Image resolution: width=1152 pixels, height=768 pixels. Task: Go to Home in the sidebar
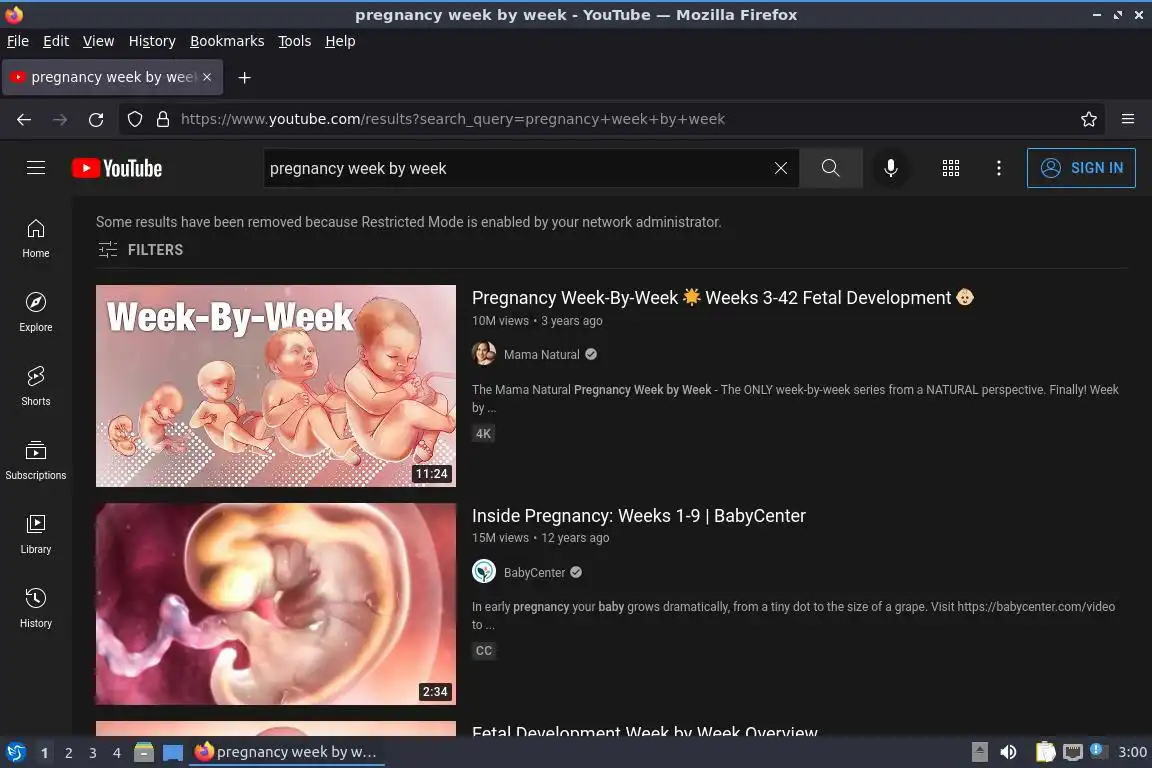[35, 238]
